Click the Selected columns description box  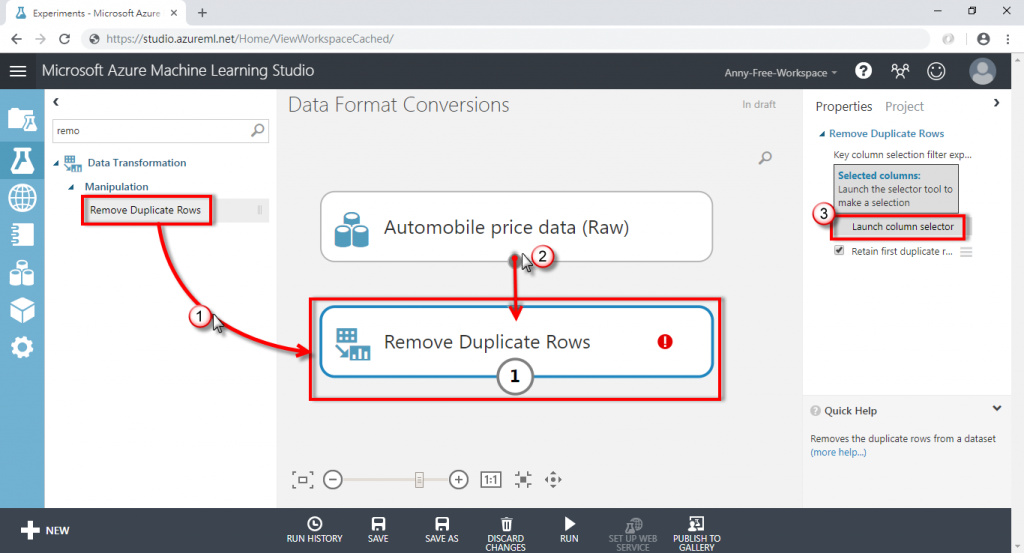pyautogui.click(x=895, y=189)
